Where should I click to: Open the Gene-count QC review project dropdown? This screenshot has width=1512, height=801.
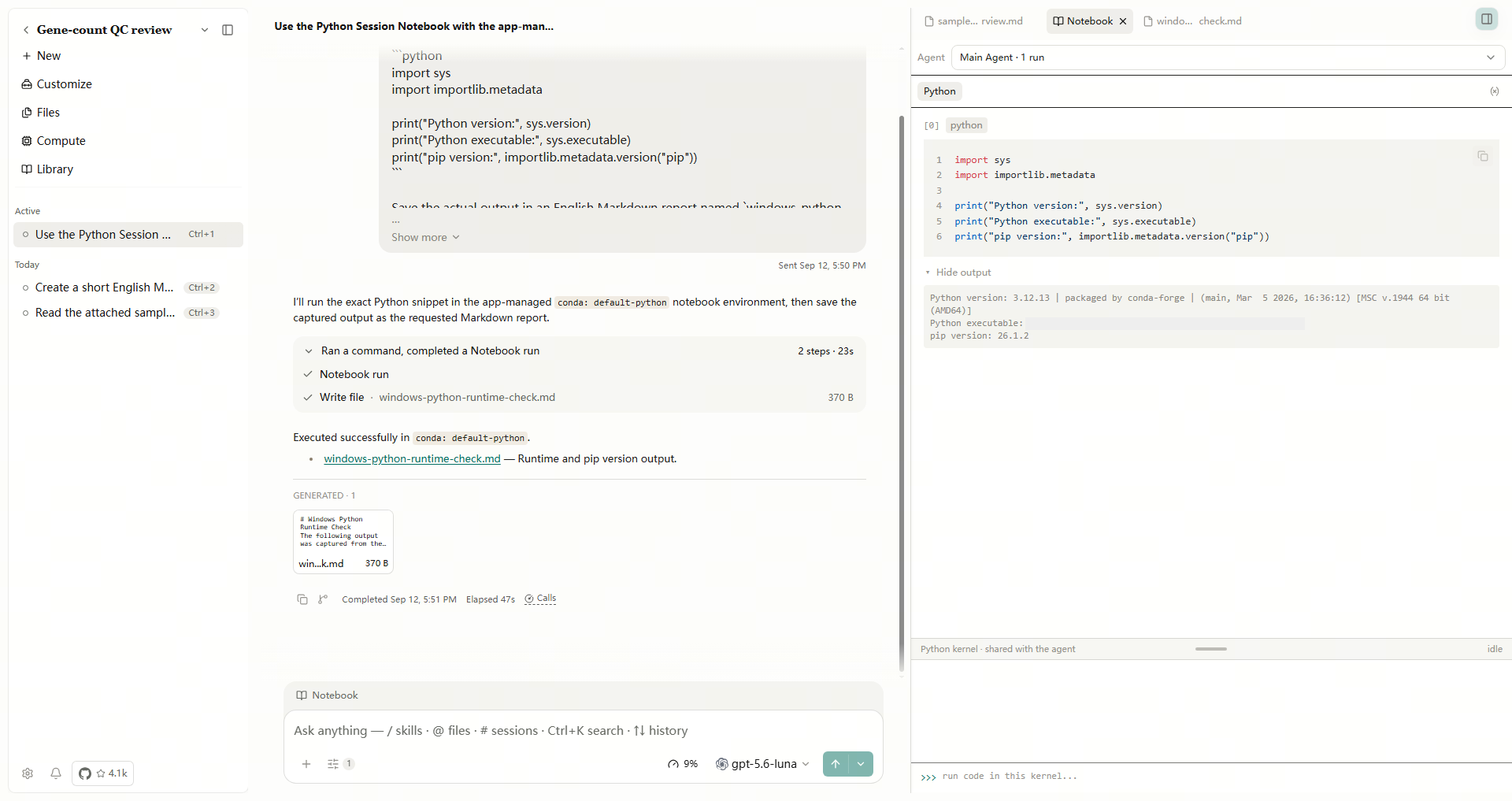click(x=205, y=30)
